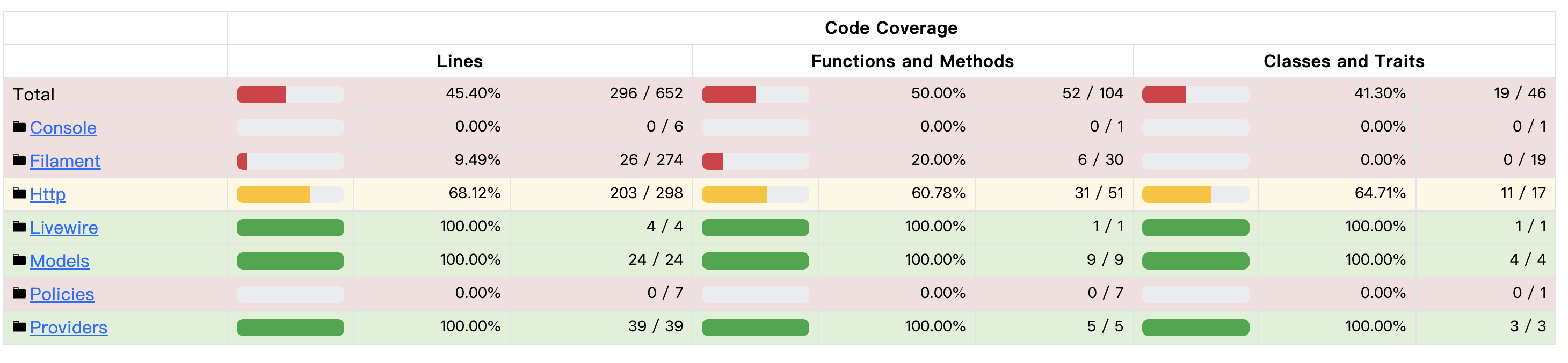Select the 52 / 104 functions count
The image size is (1568, 363).
(1093, 93)
